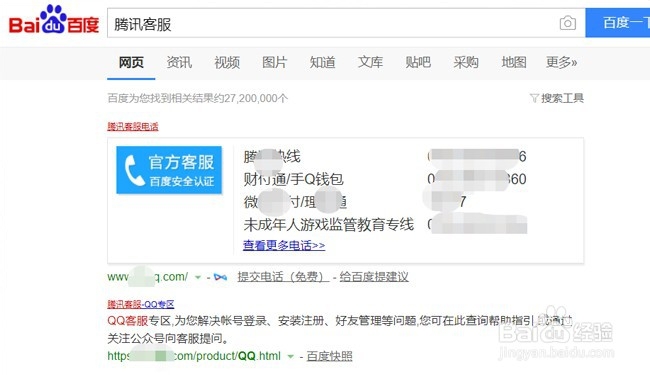Click the text 未成年人游戏监管教育专线
This screenshot has height=375, width=650.
pos(329,225)
